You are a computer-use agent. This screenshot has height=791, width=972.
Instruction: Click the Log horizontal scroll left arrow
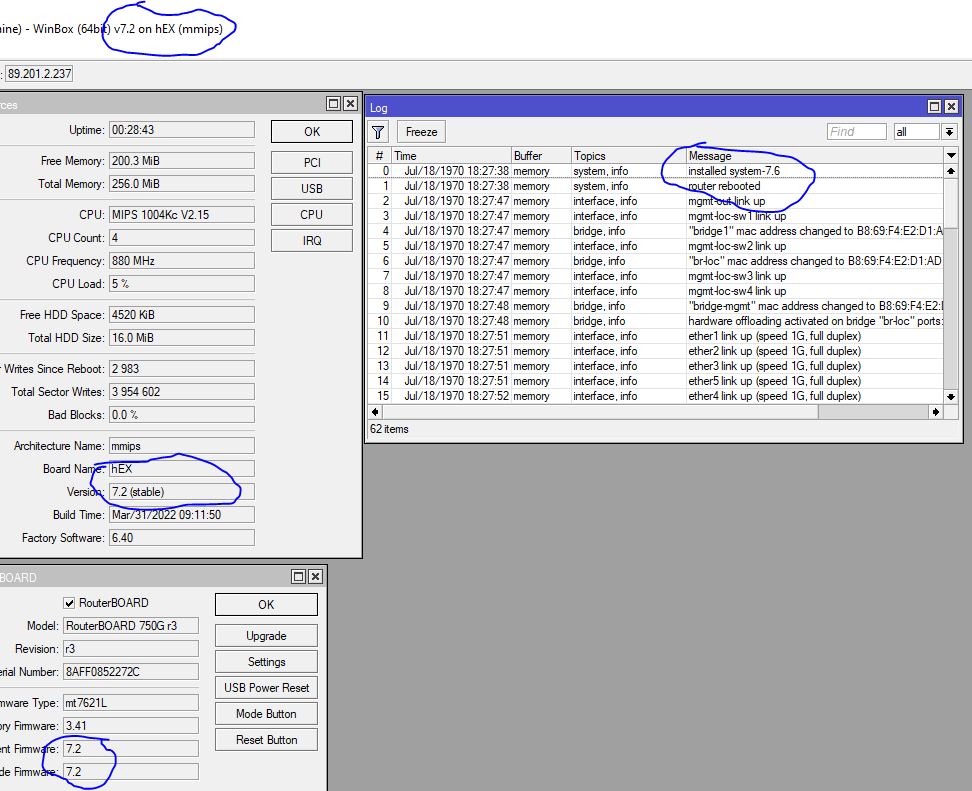[x=375, y=412]
